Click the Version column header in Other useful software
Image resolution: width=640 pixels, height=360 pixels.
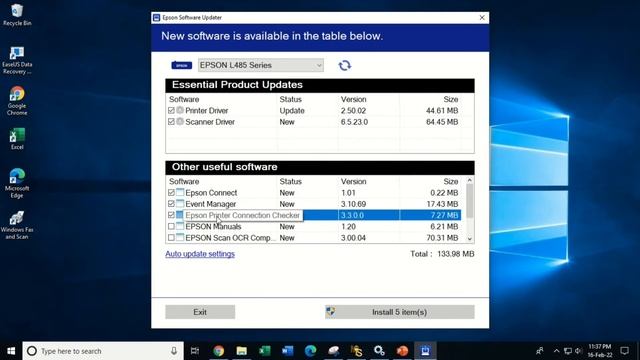point(353,181)
